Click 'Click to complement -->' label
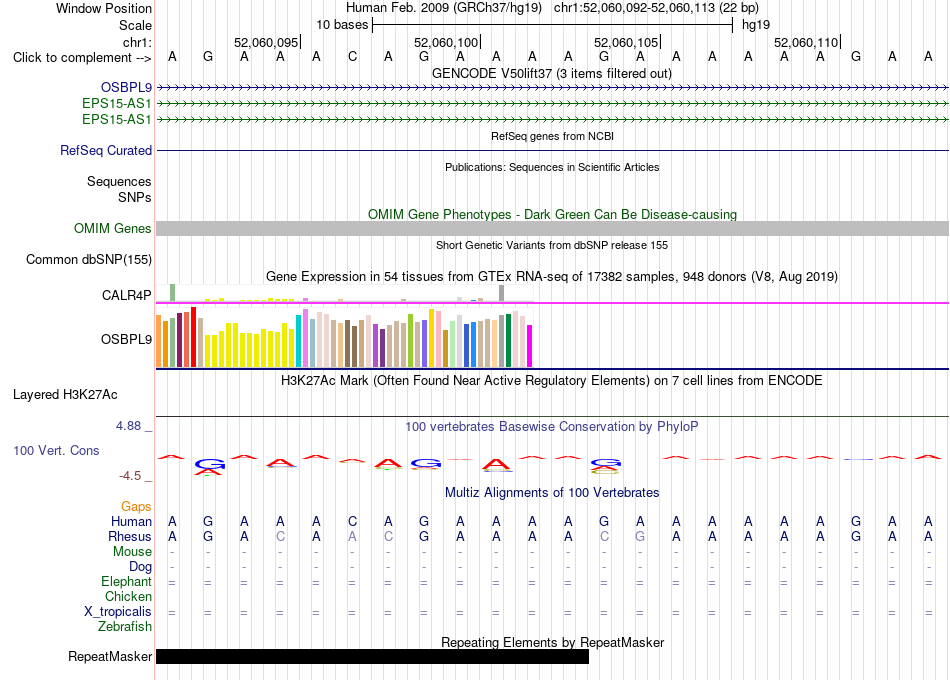The image size is (950, 680). point(82,58)
